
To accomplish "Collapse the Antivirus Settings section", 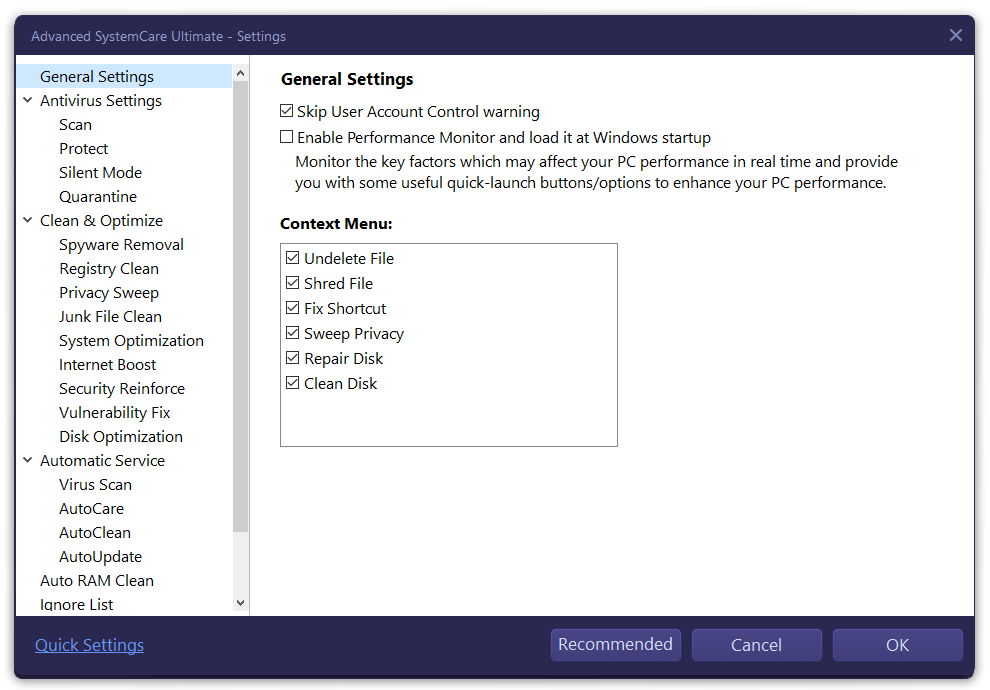I will pos(27,100).
